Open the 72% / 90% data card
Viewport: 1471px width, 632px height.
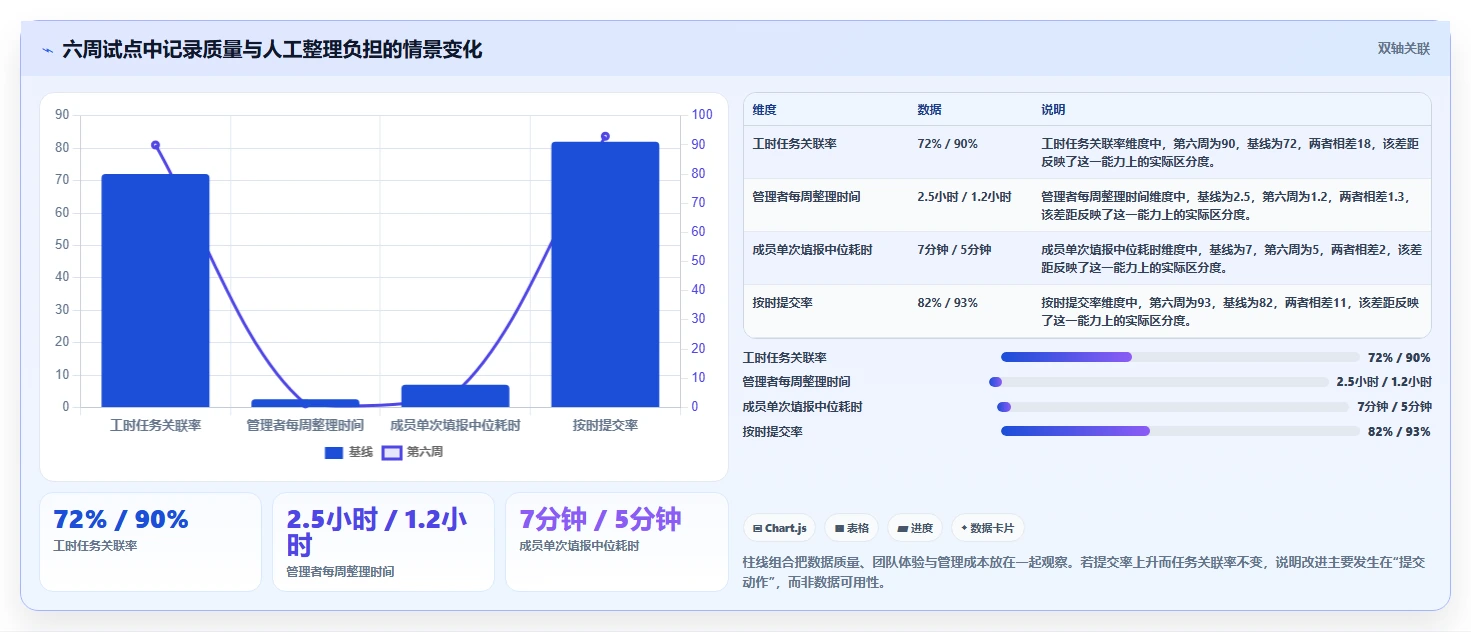[150, 542]
